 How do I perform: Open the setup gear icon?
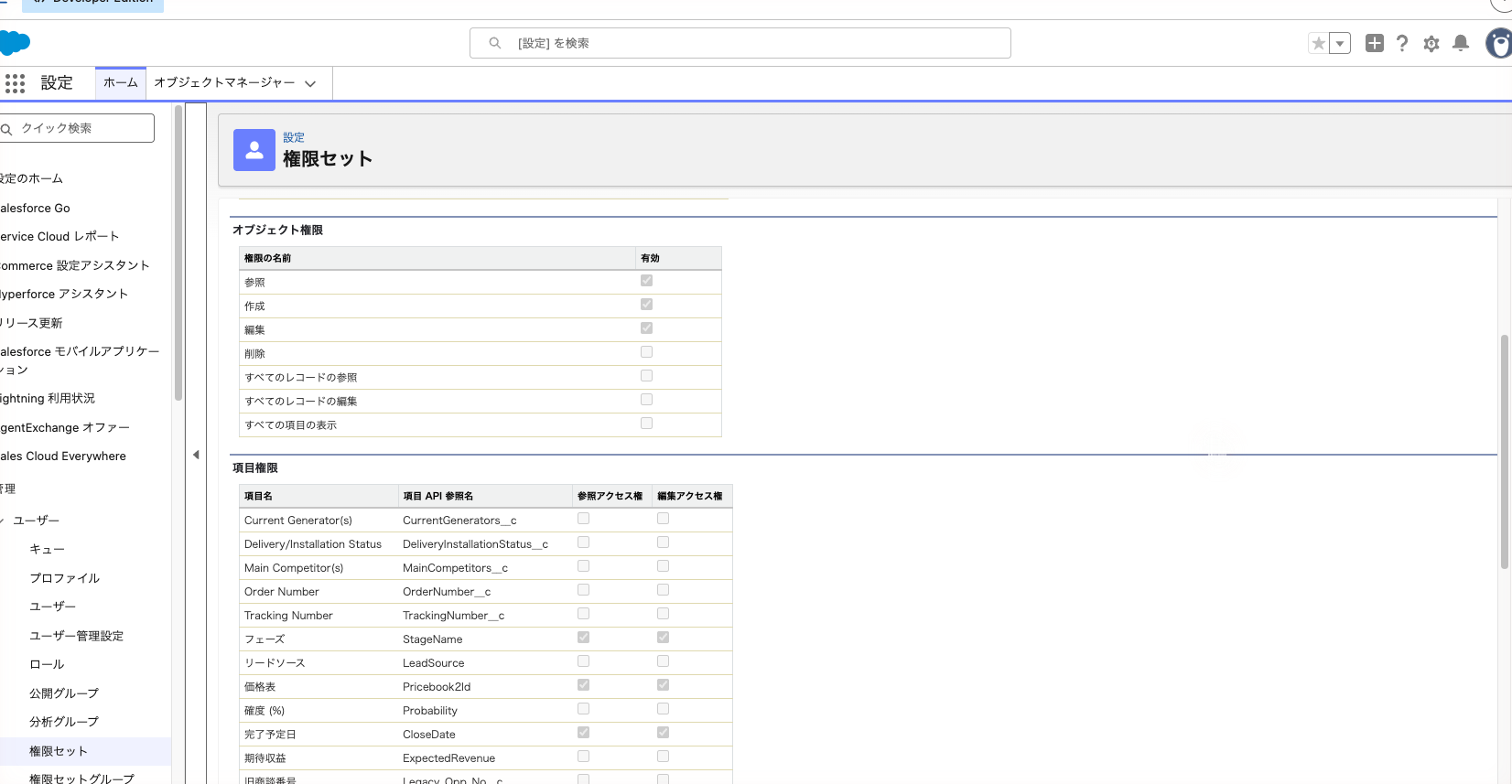click(x=1431, y=44)
